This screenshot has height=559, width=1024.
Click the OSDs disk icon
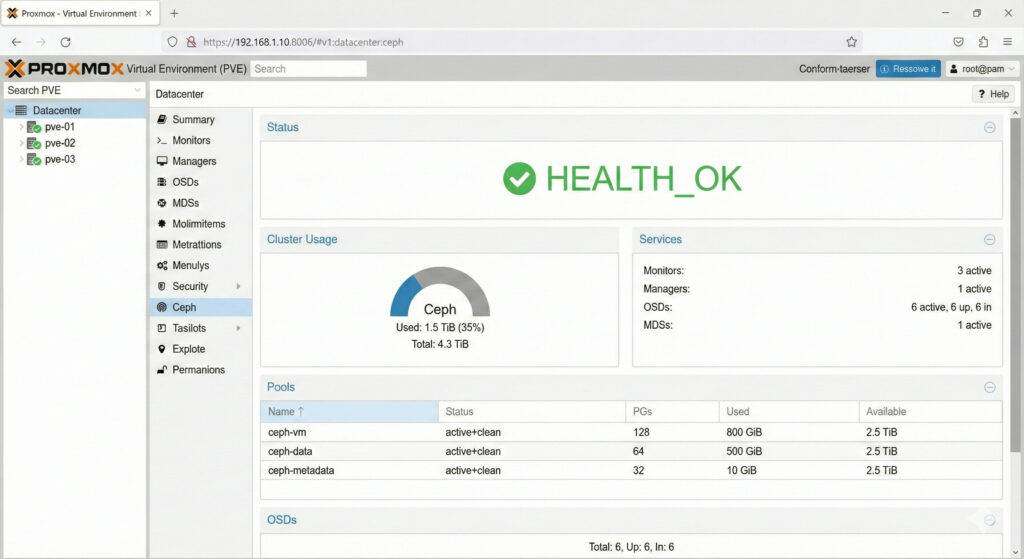click(x=162, y=182)
